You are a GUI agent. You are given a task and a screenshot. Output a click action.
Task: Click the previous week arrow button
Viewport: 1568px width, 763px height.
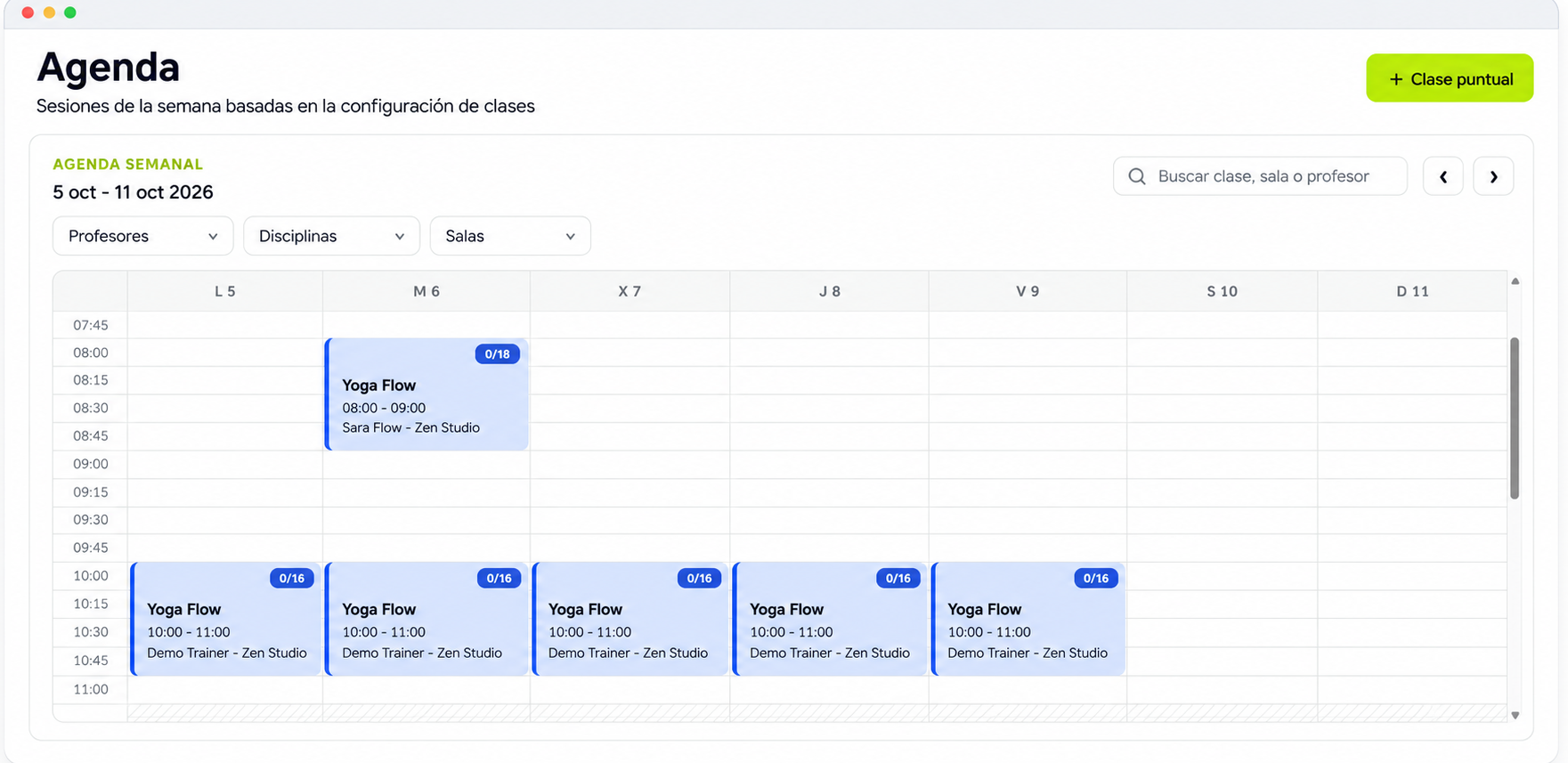[1442, 176]
